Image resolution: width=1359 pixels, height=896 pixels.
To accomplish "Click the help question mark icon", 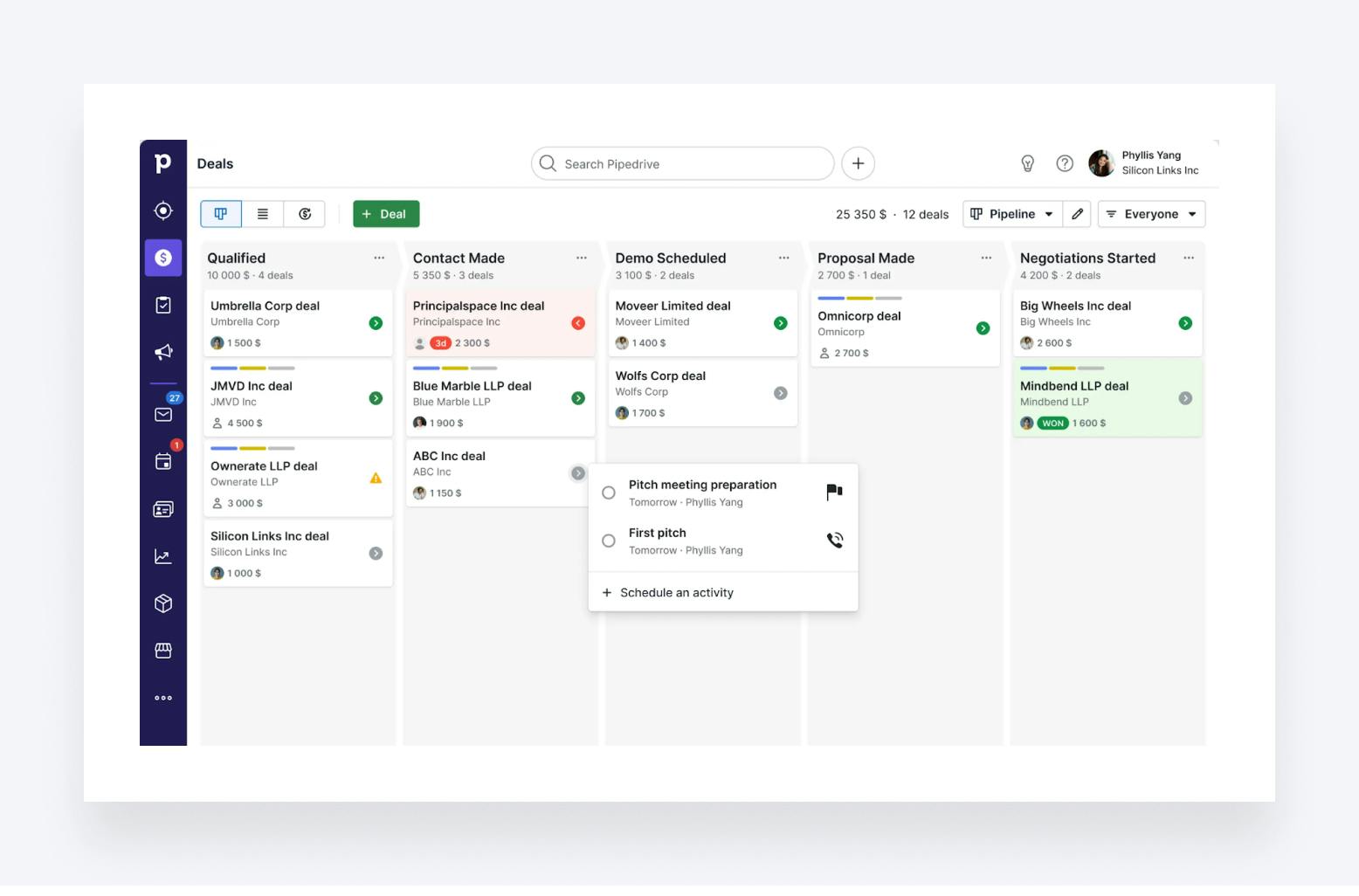I will coord(1064,163).
